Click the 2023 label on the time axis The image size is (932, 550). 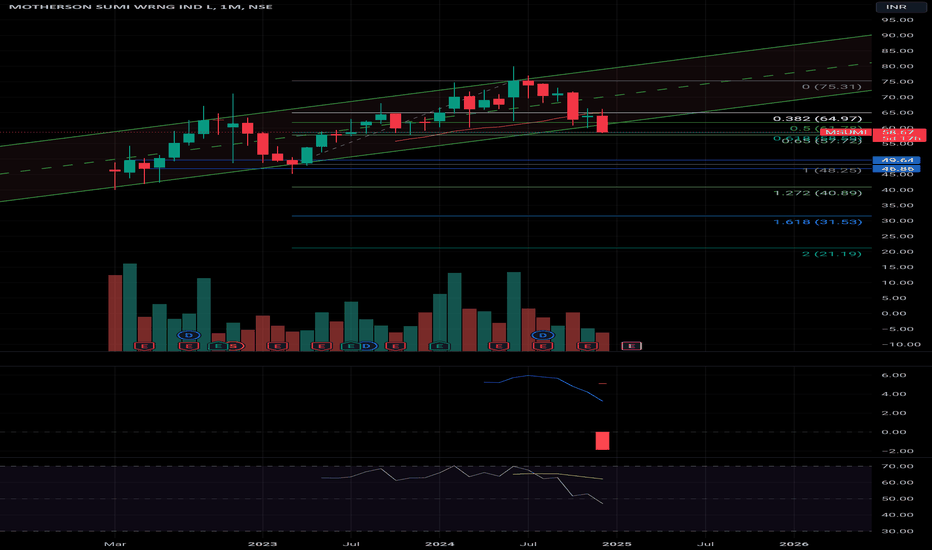click(262, 543)
